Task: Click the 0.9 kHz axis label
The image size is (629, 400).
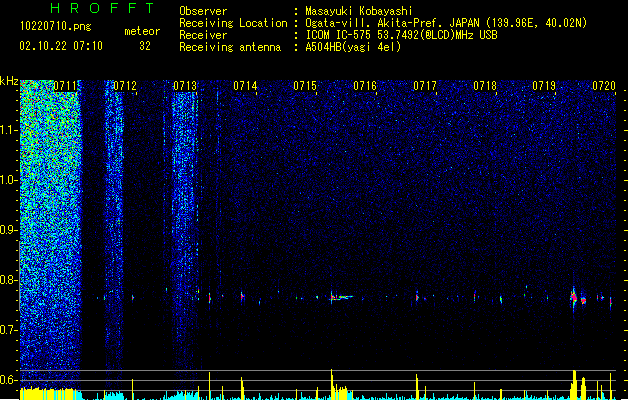Action: [x=9, y=230]
